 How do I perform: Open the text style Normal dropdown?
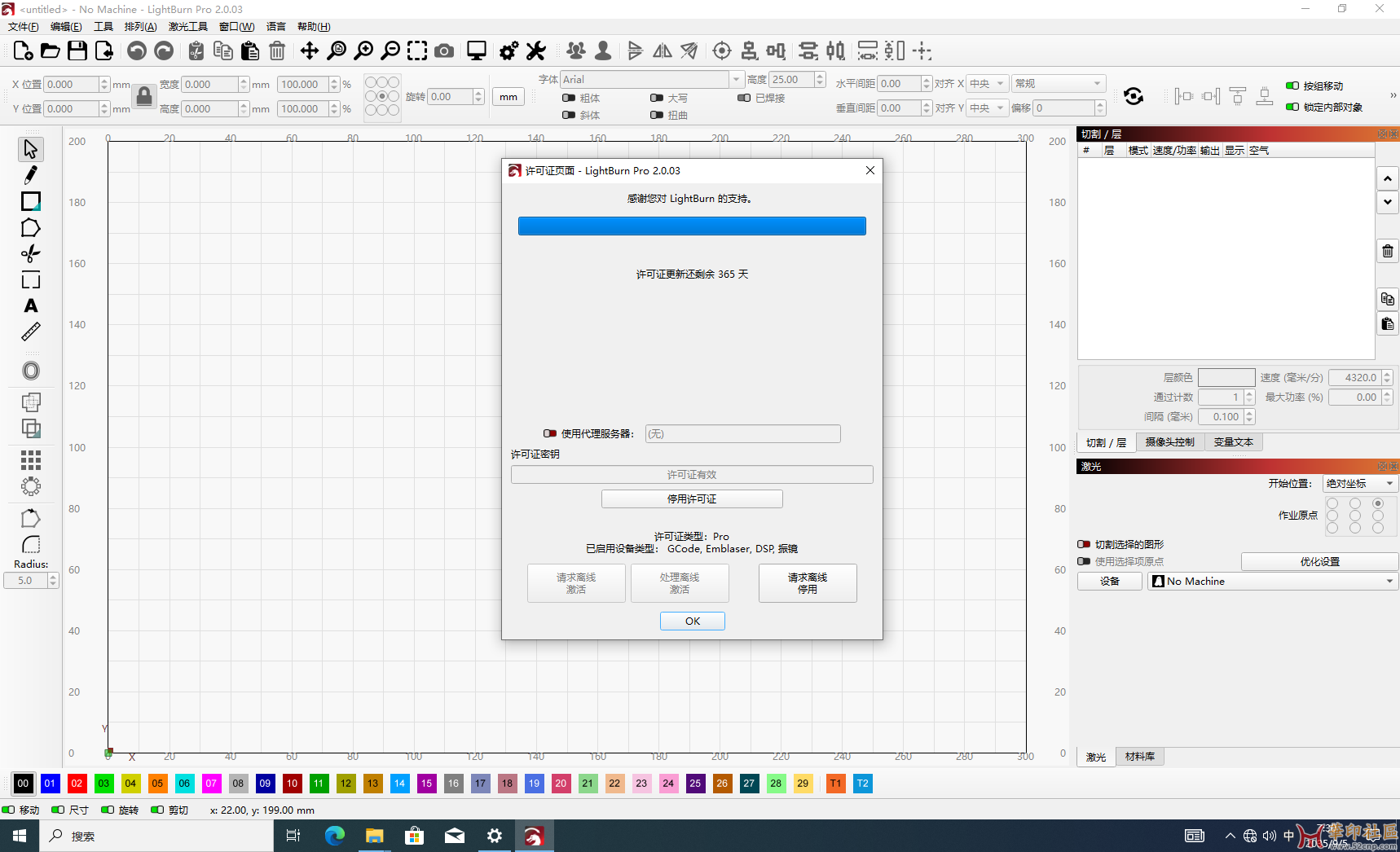tap(1059, 84)
